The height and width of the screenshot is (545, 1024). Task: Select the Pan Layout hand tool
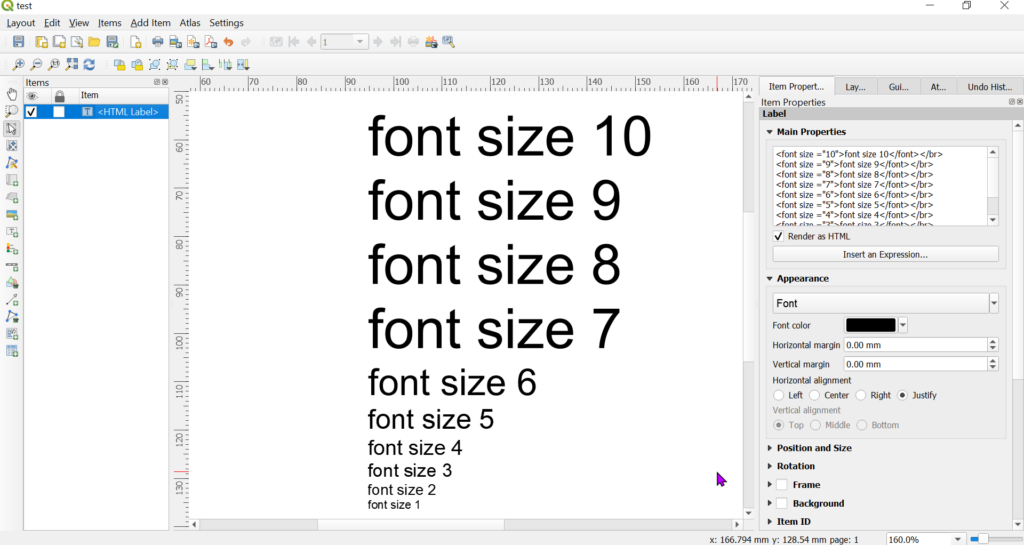click(11, 94)
